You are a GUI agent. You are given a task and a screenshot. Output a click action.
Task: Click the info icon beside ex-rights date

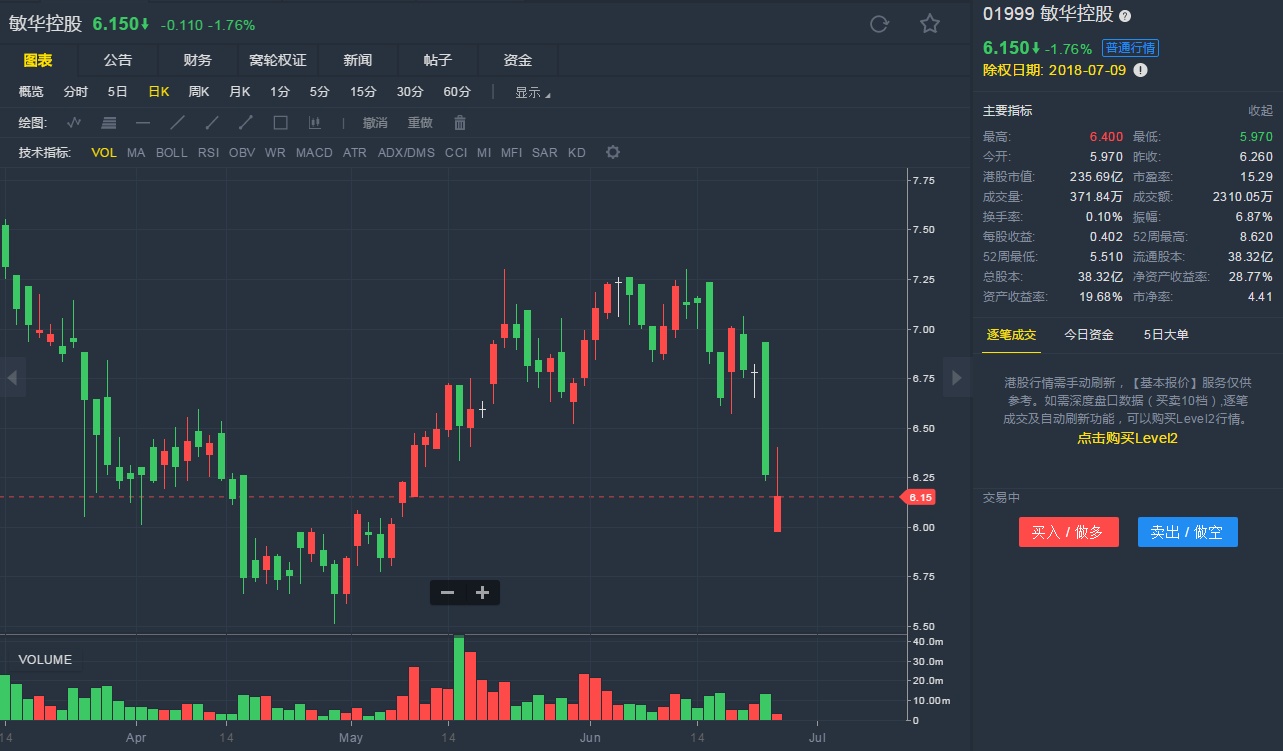click(x=1140, y=70)
